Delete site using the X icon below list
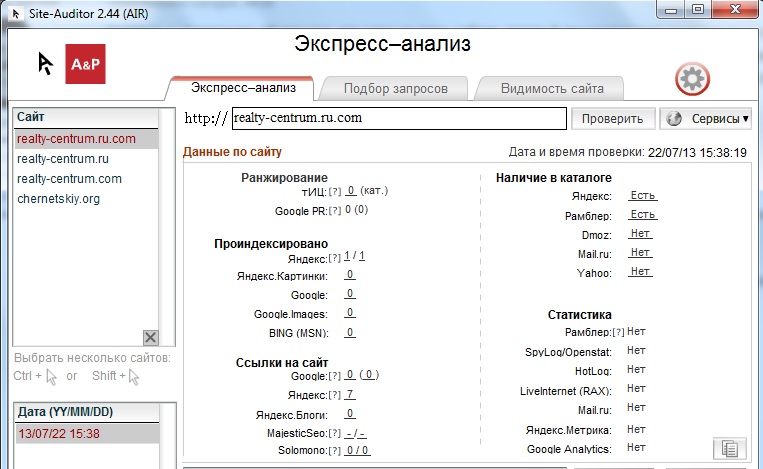This screenshot has height=469, width=763. [x=151, y=337]
